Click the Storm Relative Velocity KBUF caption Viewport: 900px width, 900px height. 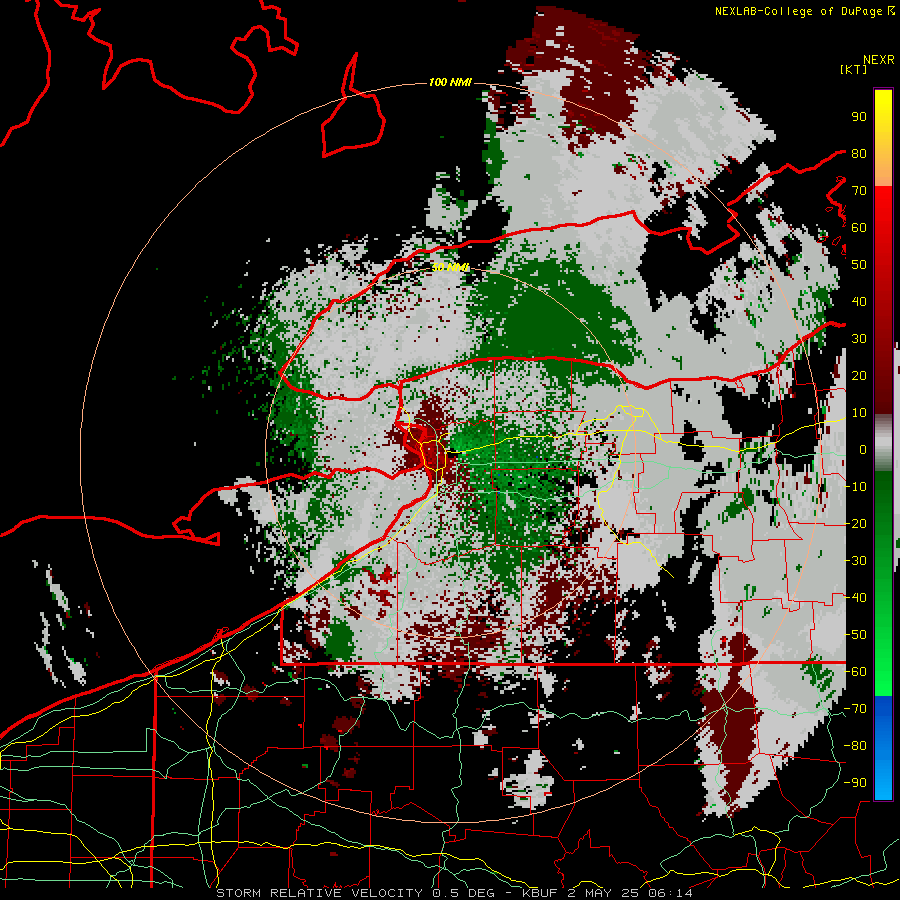tap(454, 893)
